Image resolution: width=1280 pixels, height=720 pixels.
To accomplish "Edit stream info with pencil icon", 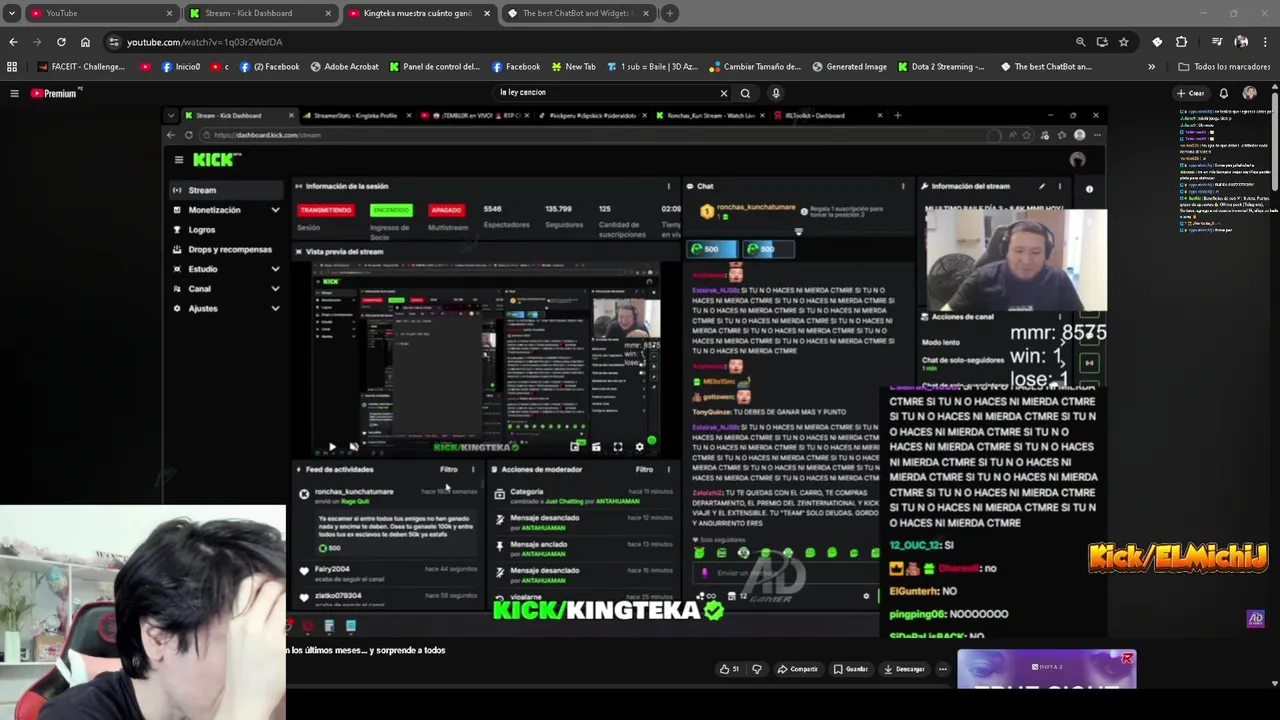I will point(1042,186).
